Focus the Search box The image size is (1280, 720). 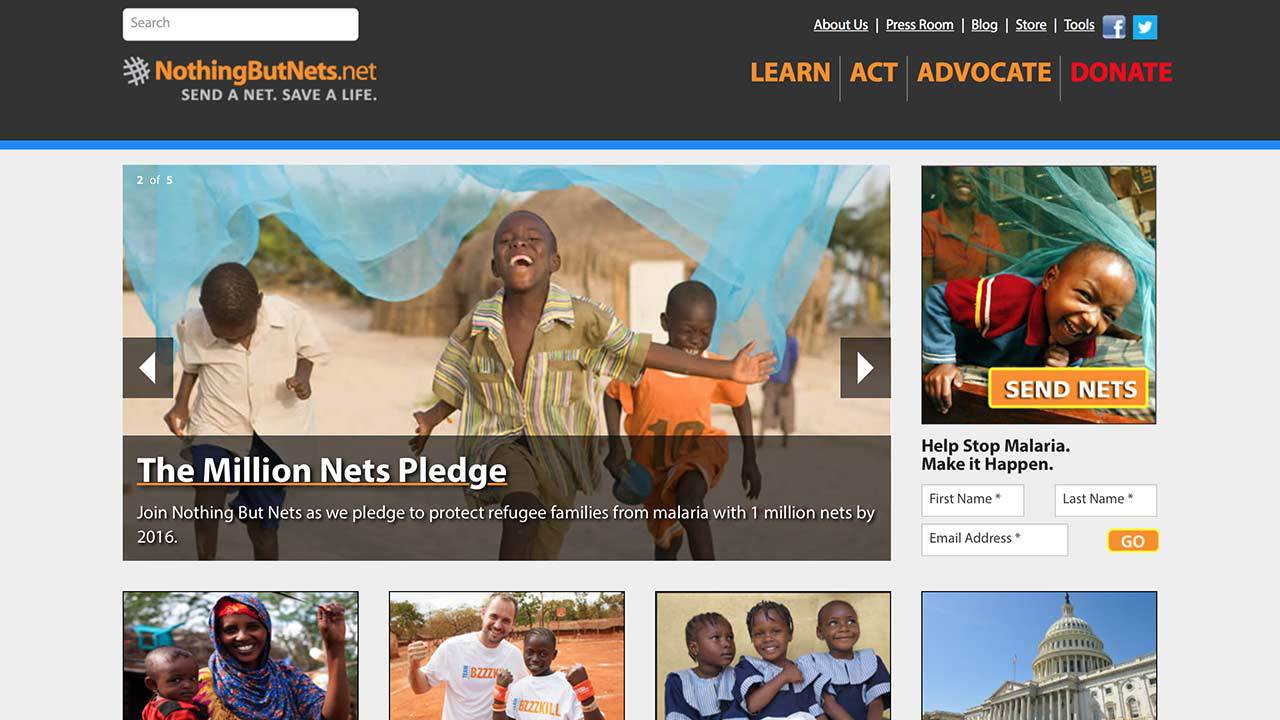click(x=240, y=24)
